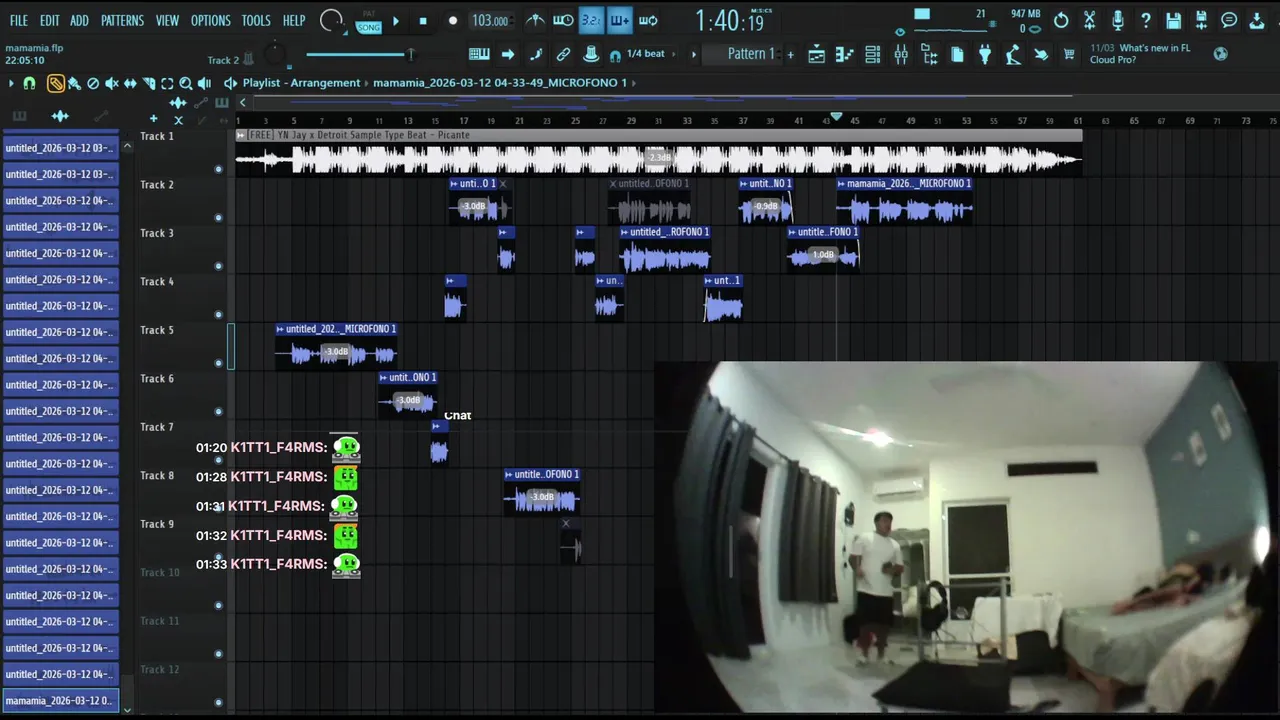Toggle Pat/Song mode switch
Viewport: 1280px width, 720px height.
tap(369, 22)
